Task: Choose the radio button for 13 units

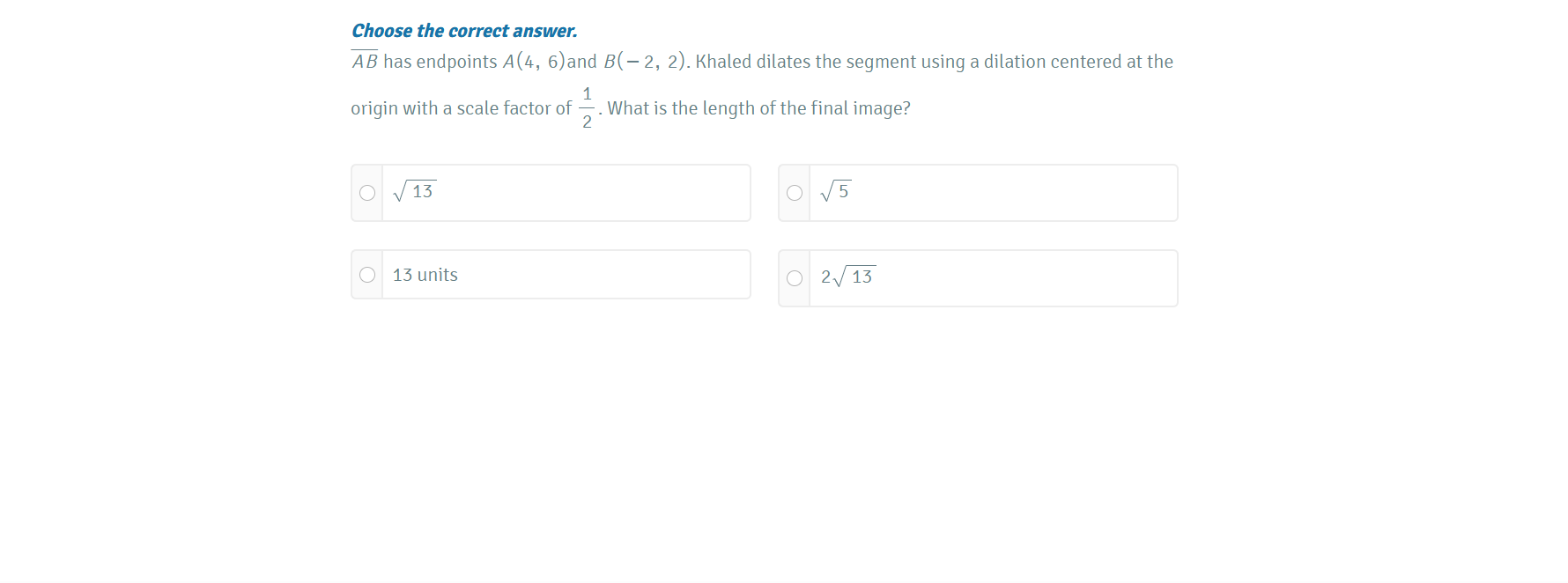Action: [367, 275]
